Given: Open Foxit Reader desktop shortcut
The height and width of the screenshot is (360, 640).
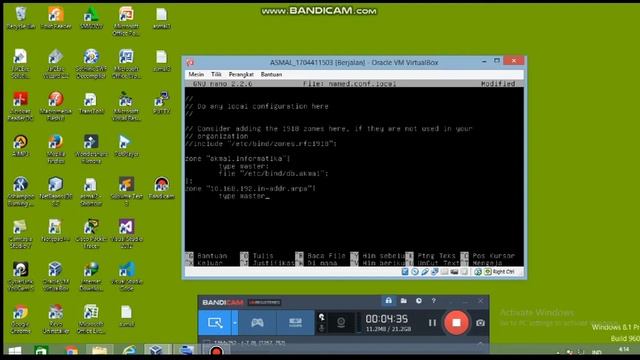Looking at the screenshot, I should tap(56, 18).
